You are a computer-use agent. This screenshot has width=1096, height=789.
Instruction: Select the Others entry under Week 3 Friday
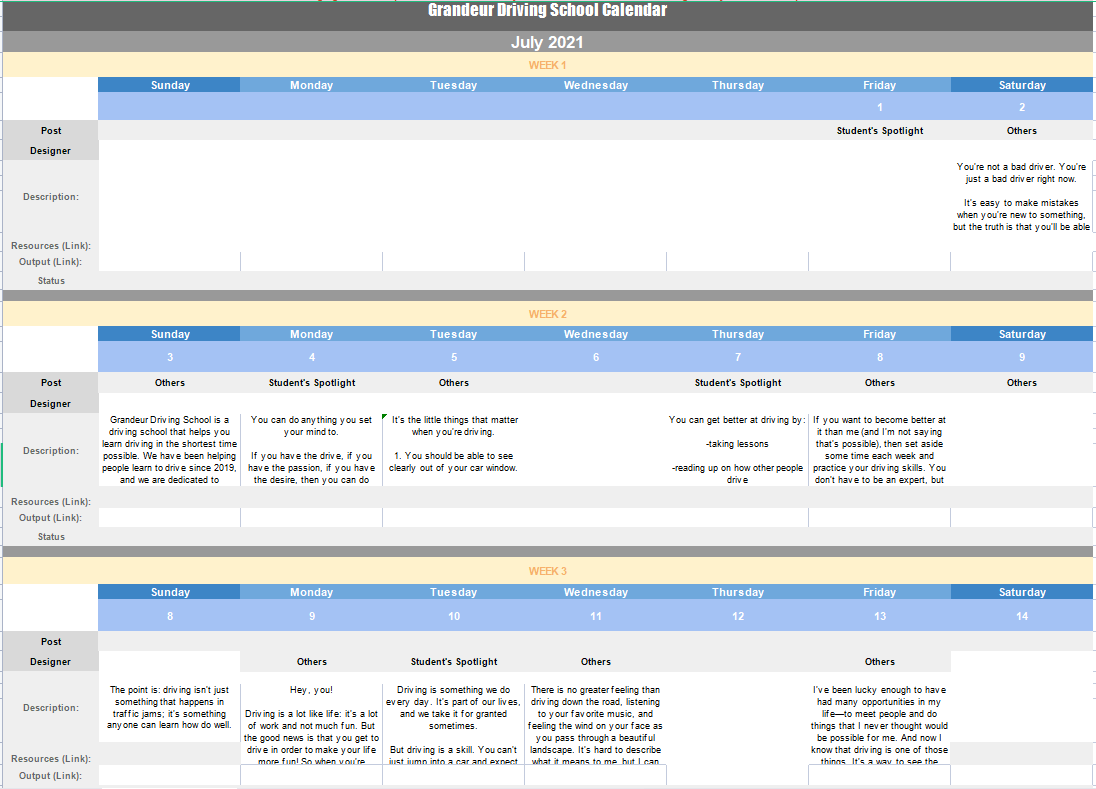879,662
